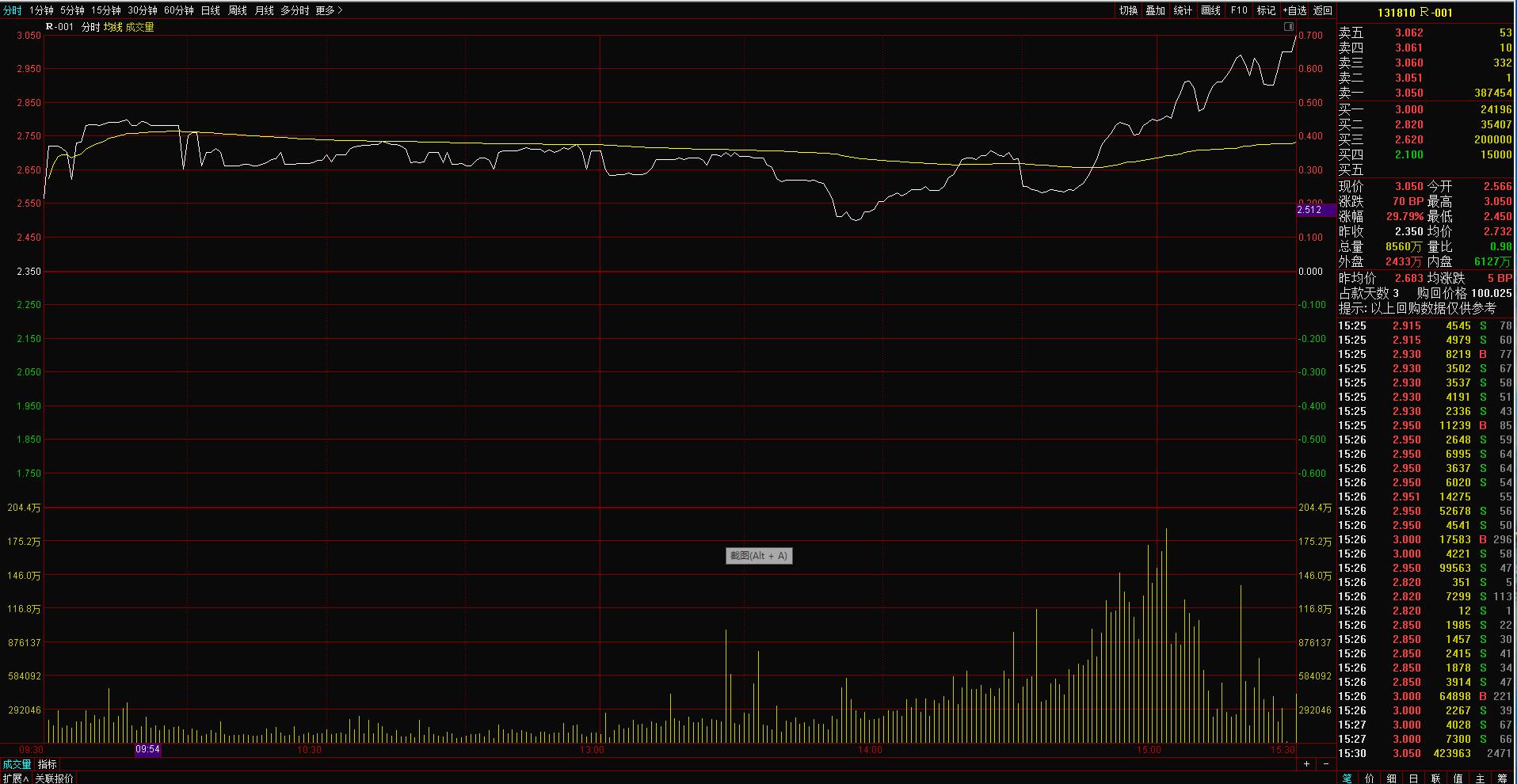Image resolution: width=1517 pixels, height=784 pixels.
Task: Select the 主 tab at bottom right
Action: 1481,778
